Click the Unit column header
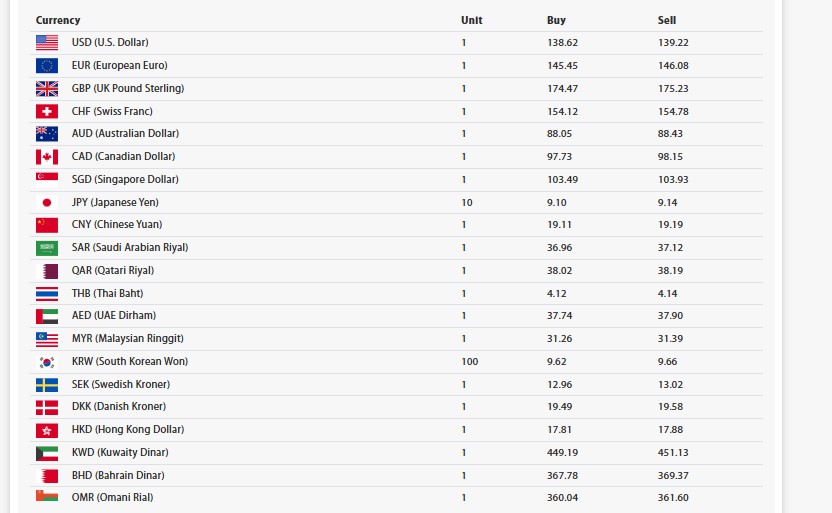Viewport: 832px width, 513px height. pos(471,20)
